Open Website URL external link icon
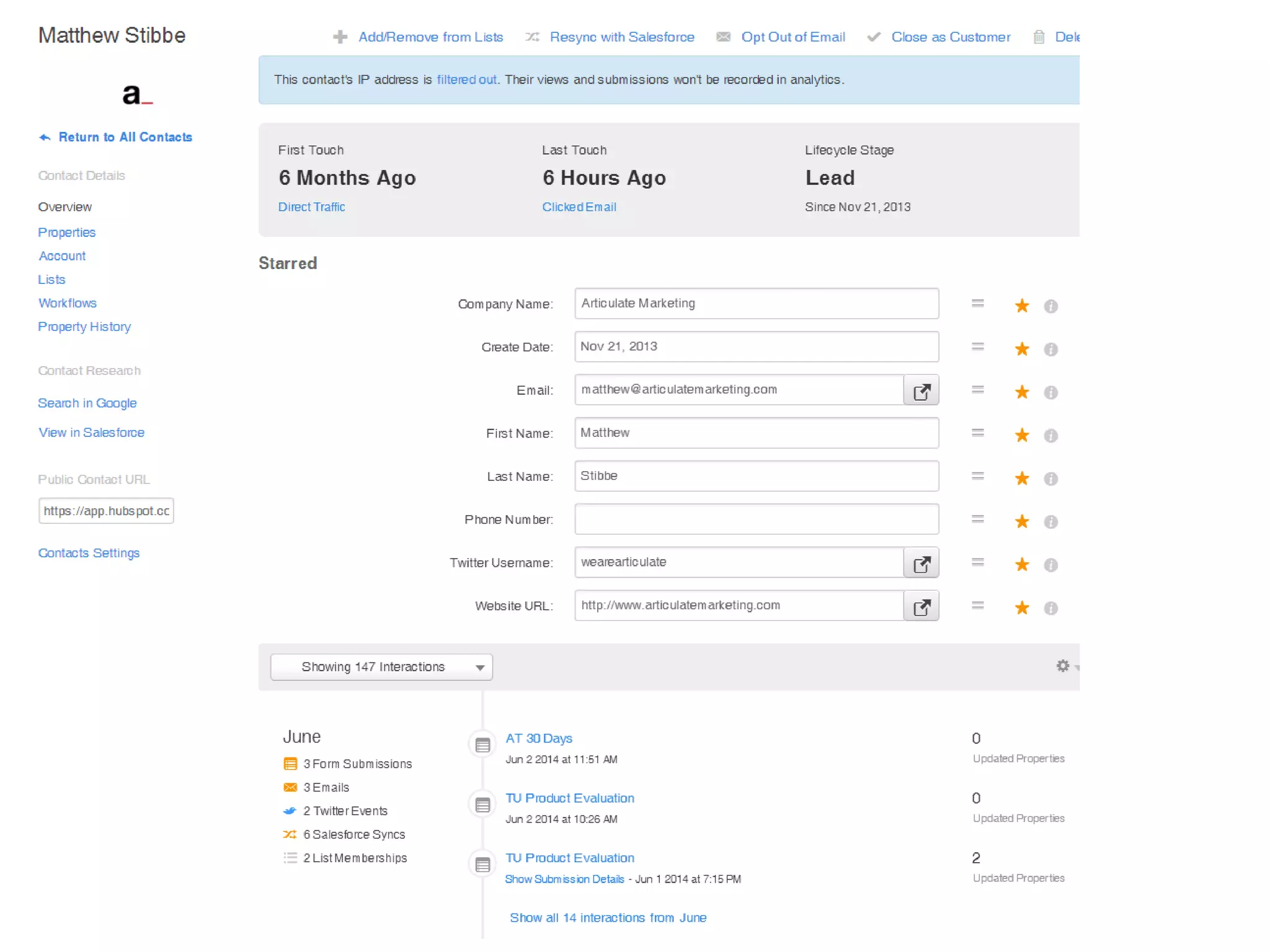Viewport: 1270px width, 952px height. (x=921, y=606)
